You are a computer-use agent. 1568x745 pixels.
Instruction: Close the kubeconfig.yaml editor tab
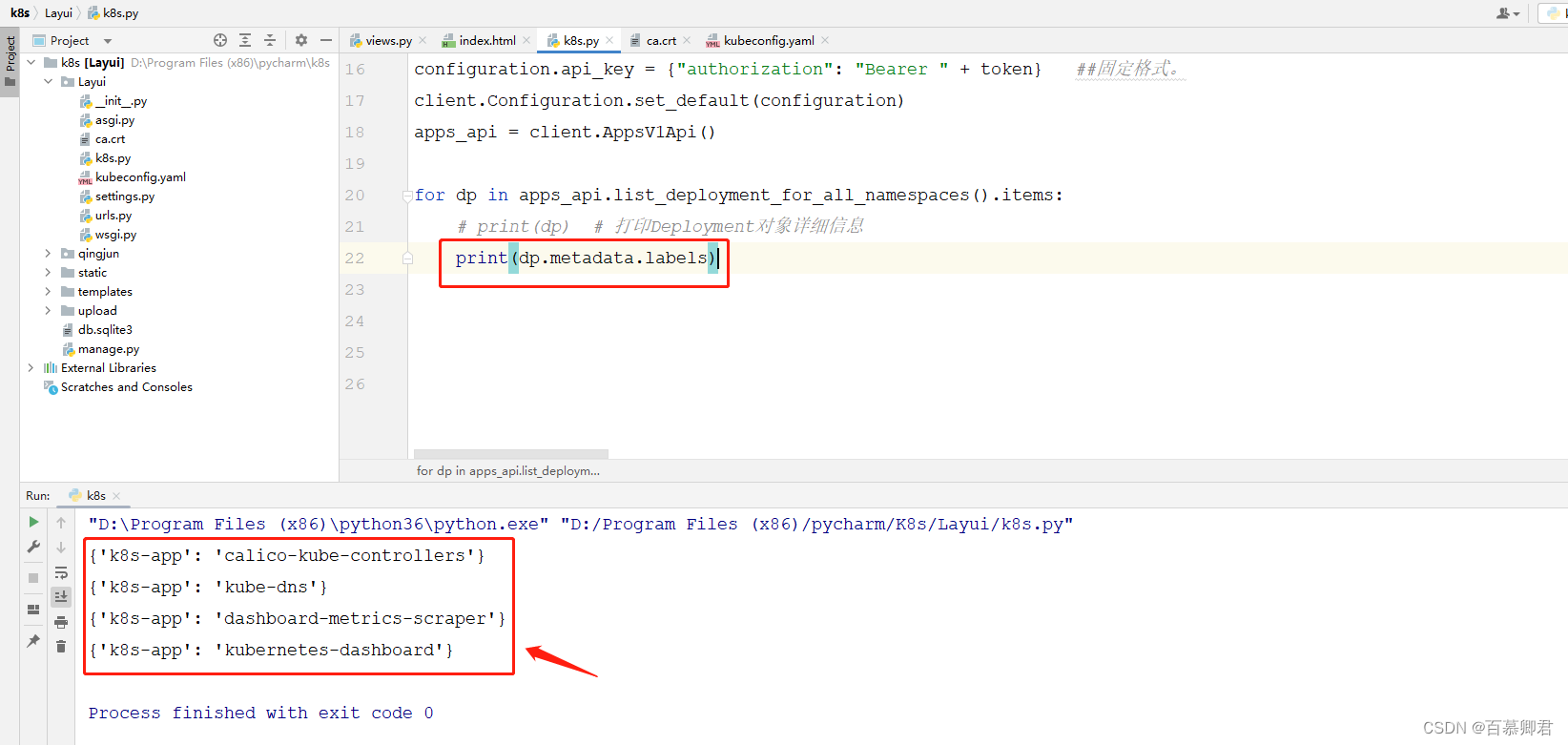point(825,40)
